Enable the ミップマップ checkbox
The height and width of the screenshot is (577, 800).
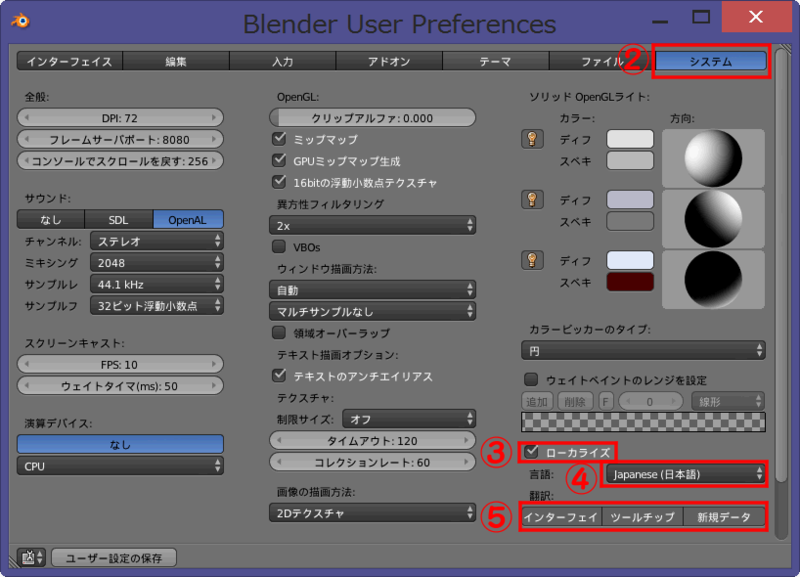click(x=279, y=139)
